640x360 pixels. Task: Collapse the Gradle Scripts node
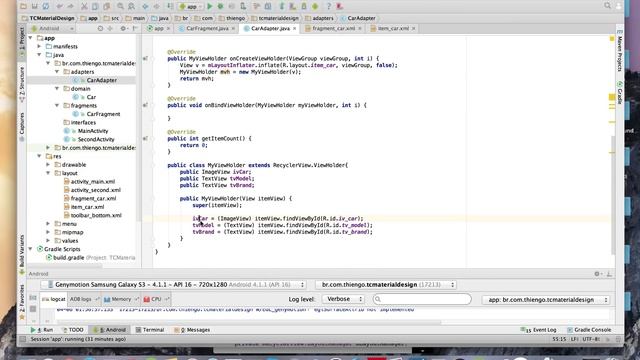(x=31, y=249)
